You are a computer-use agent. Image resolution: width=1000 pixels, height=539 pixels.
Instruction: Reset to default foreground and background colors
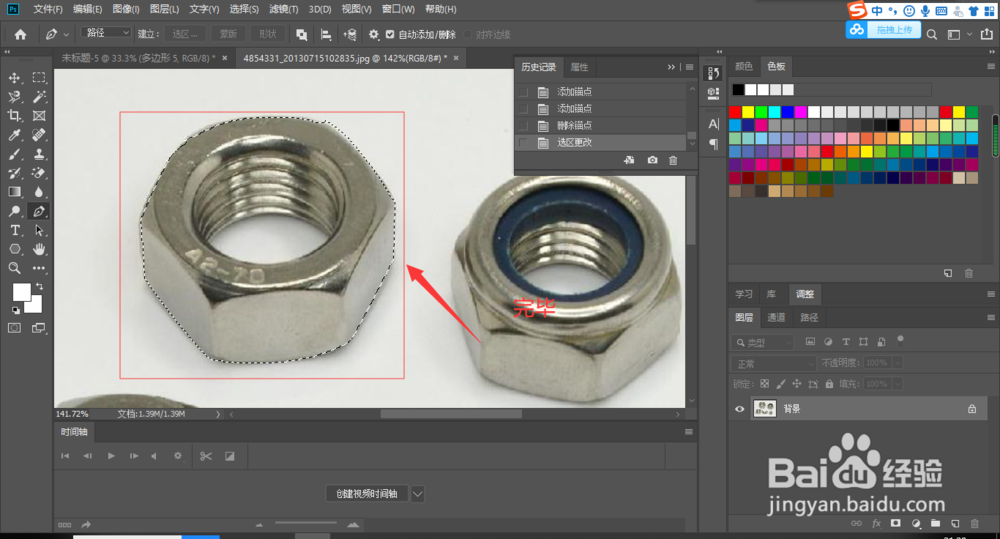click(x=15, y=311)
